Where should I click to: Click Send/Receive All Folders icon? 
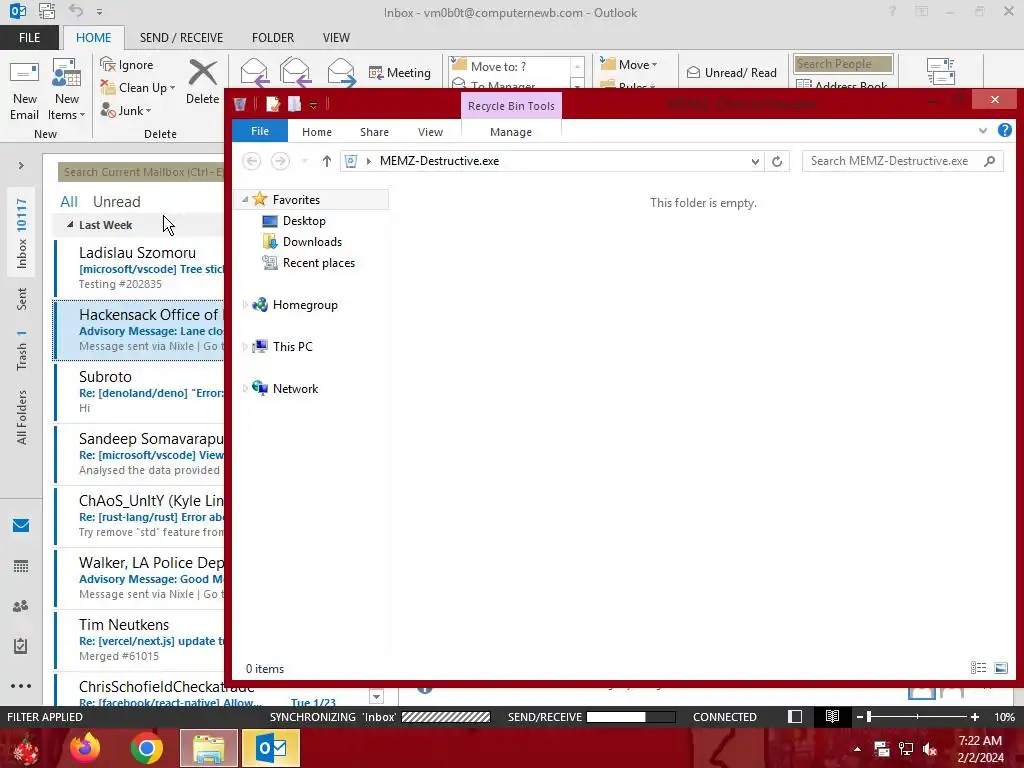pos(941,71)
